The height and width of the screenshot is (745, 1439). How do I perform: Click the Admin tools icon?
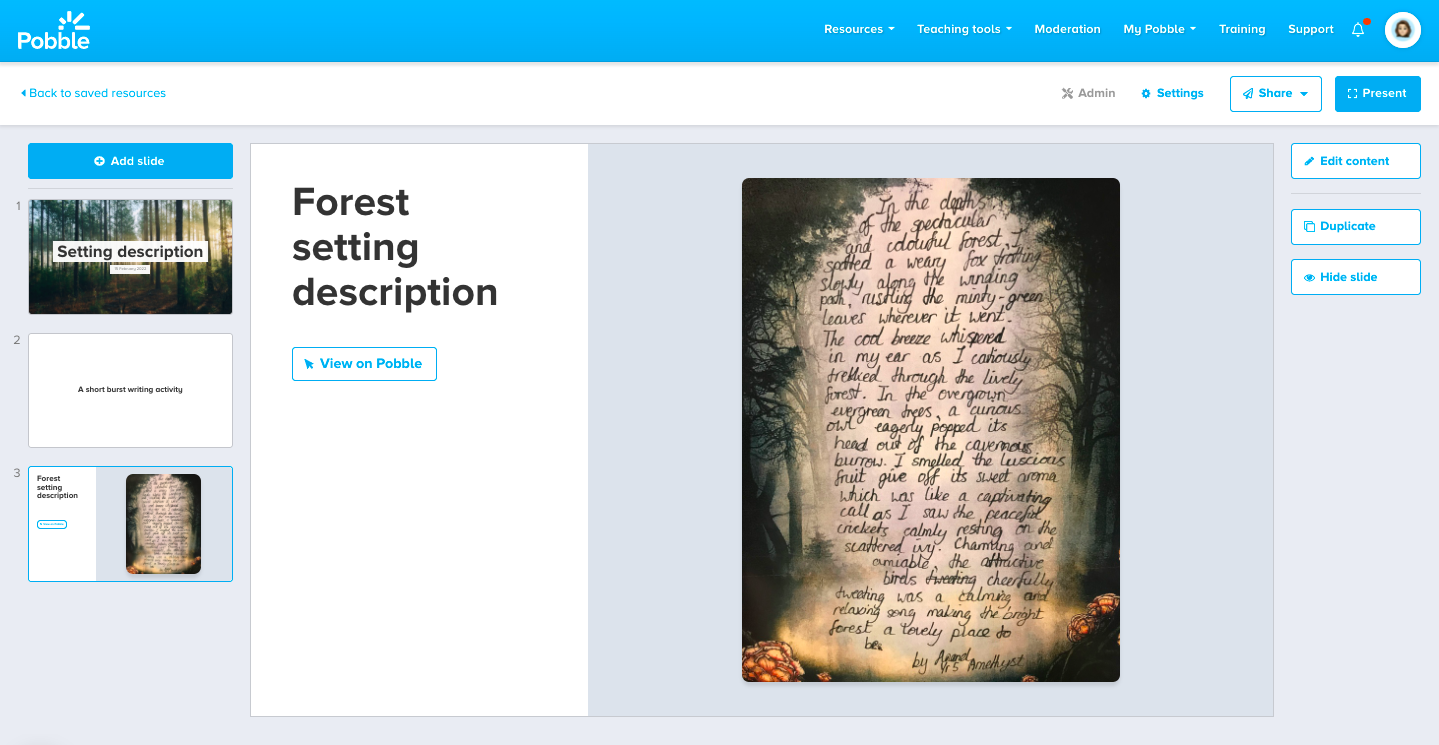pos(1067,93)
